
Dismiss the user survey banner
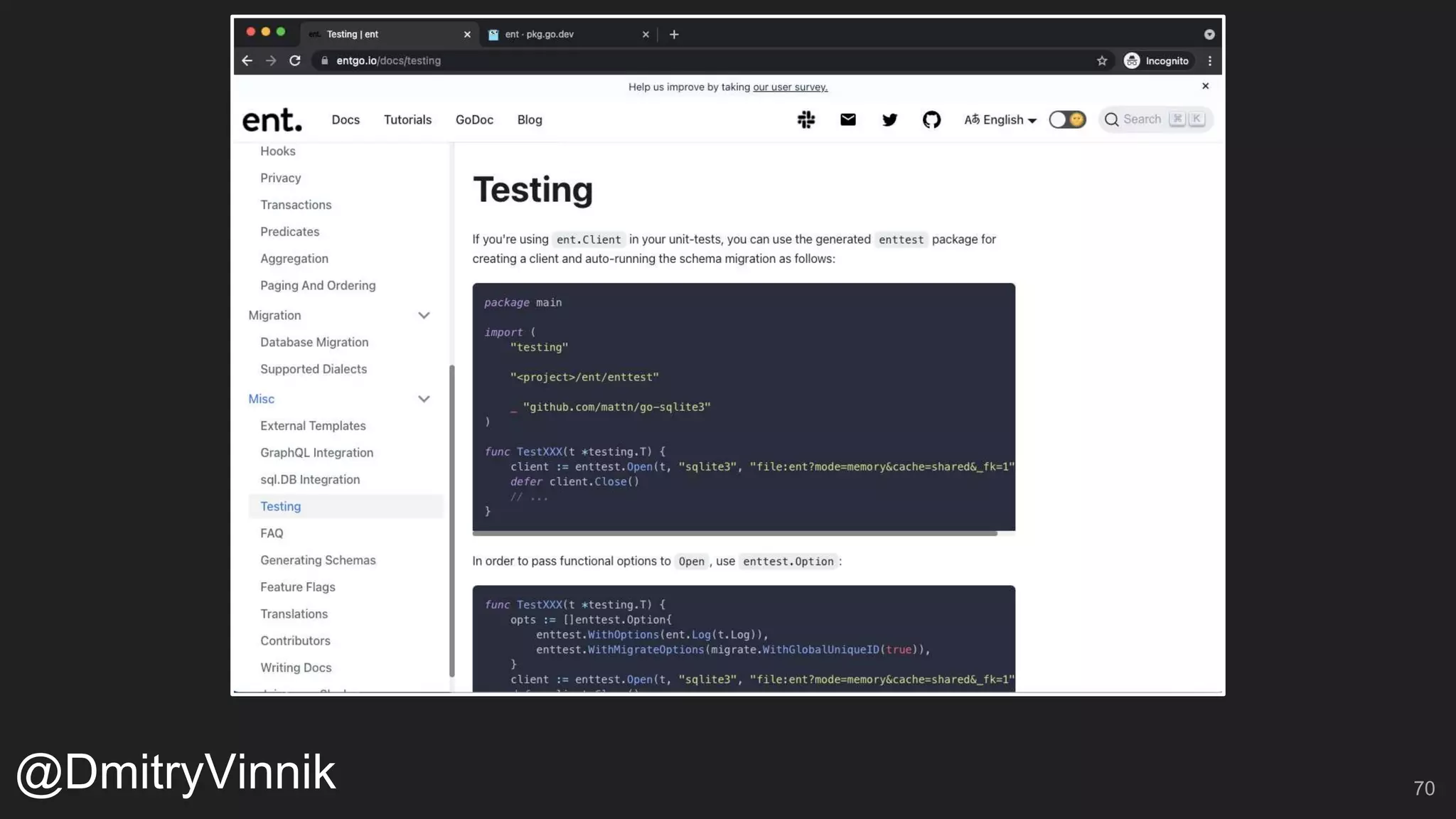point(1205,86)
